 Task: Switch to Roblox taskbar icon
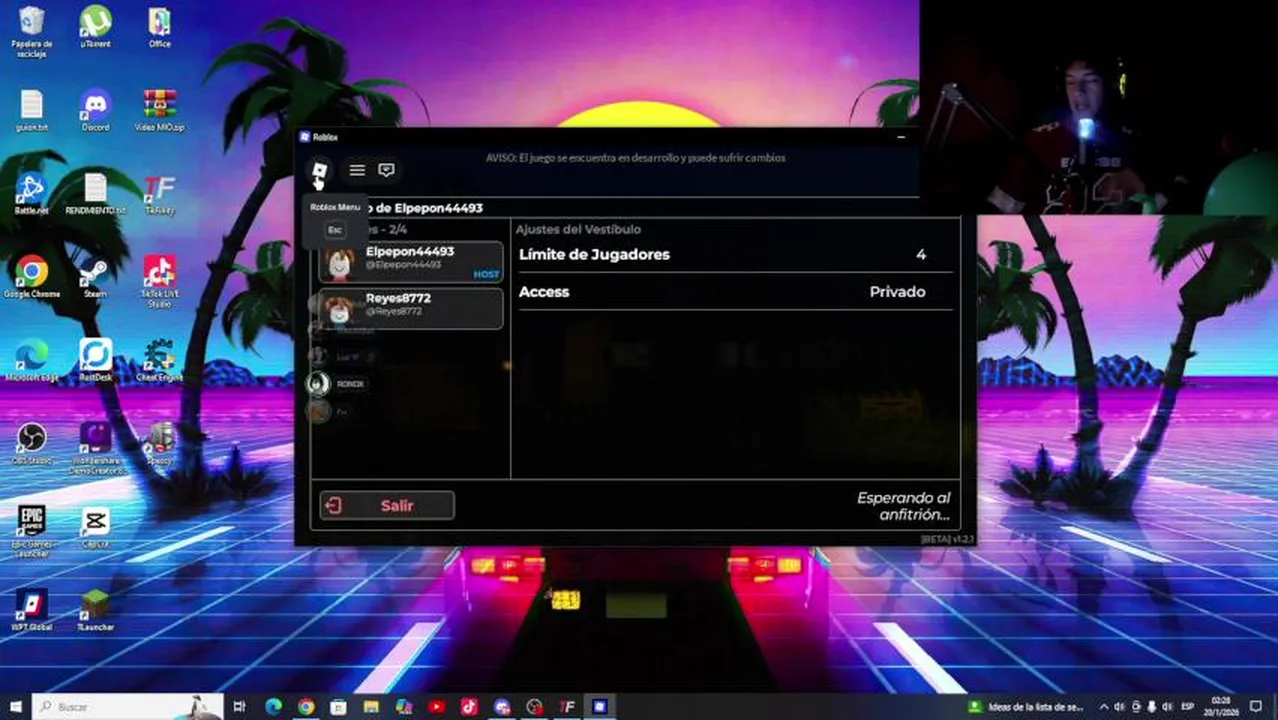600,706
